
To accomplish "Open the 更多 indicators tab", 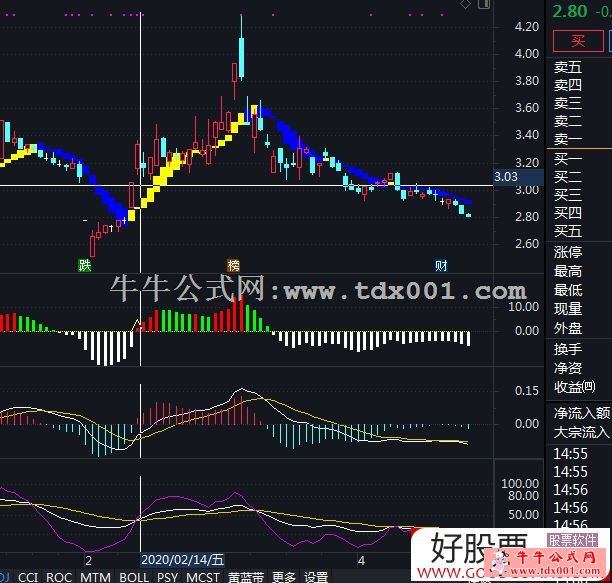I will coord(284,577).
